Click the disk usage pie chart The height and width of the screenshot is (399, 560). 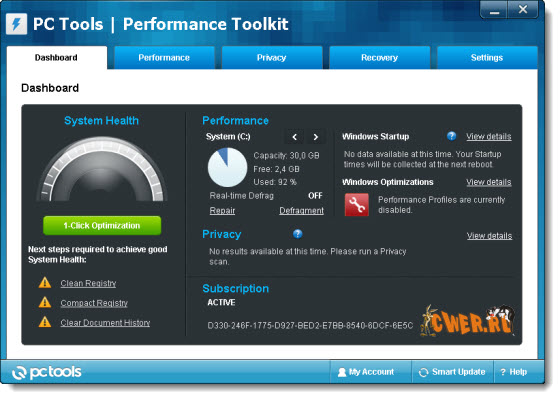pyautogui.click(x=228, y=168)
